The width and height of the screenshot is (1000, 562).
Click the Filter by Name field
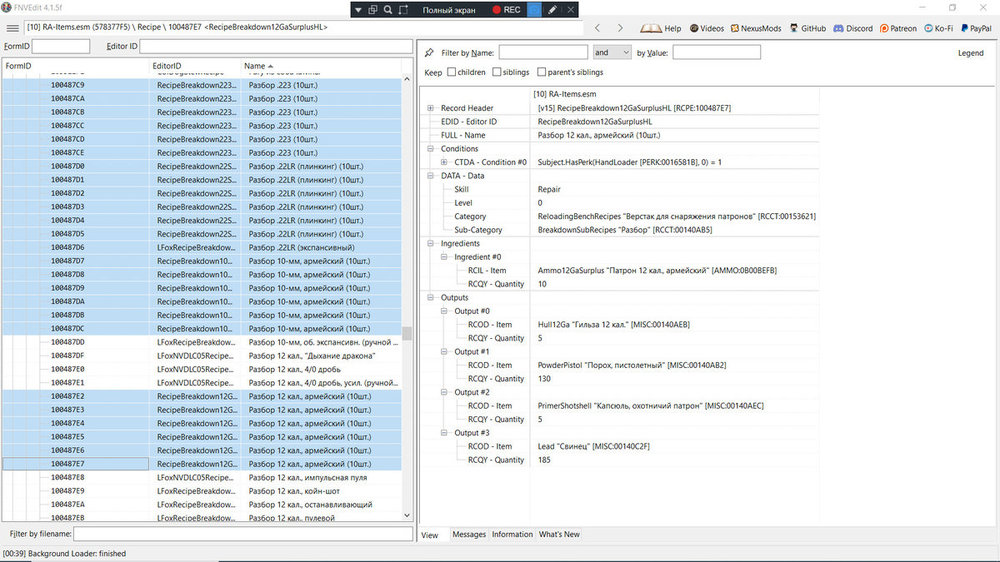click(x=543, y=52)
